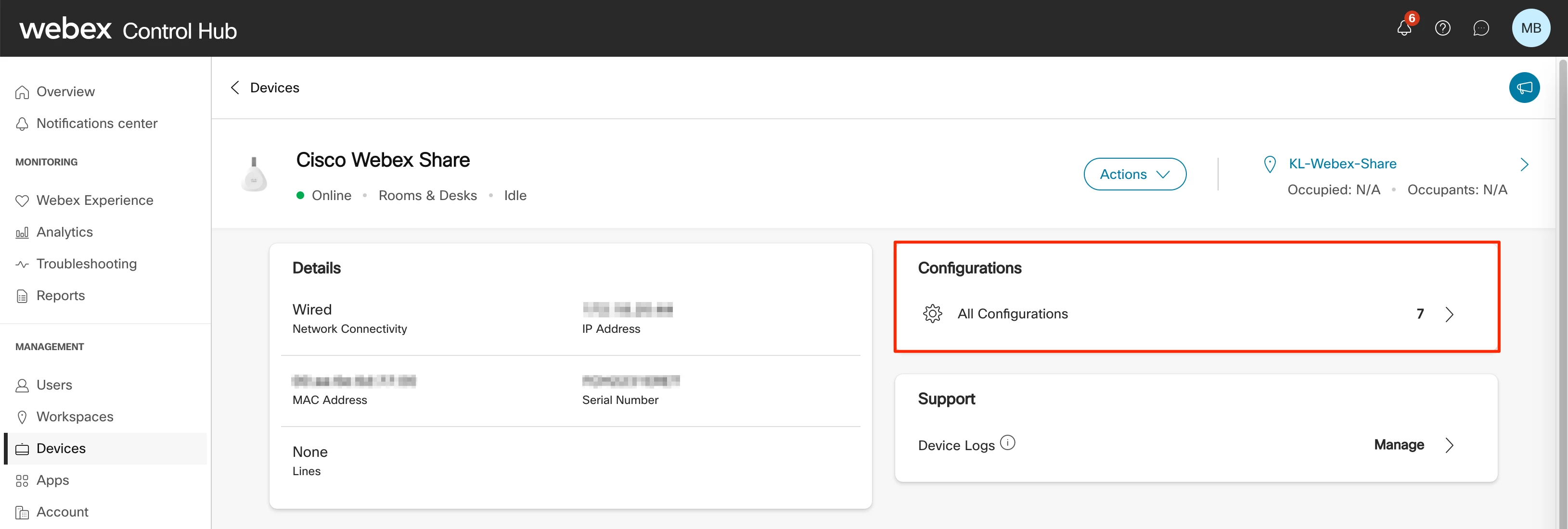Open KL-Webex-Share workspace arrow
This screenshot has height=529, width=1568.
[1524, 164]
